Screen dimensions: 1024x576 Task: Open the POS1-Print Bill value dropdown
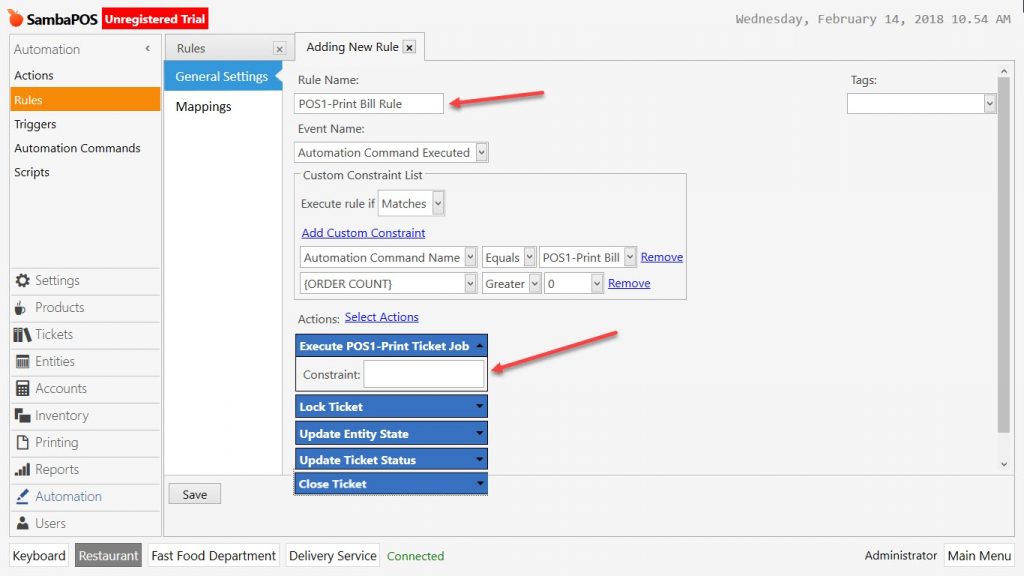coord(630,257)
